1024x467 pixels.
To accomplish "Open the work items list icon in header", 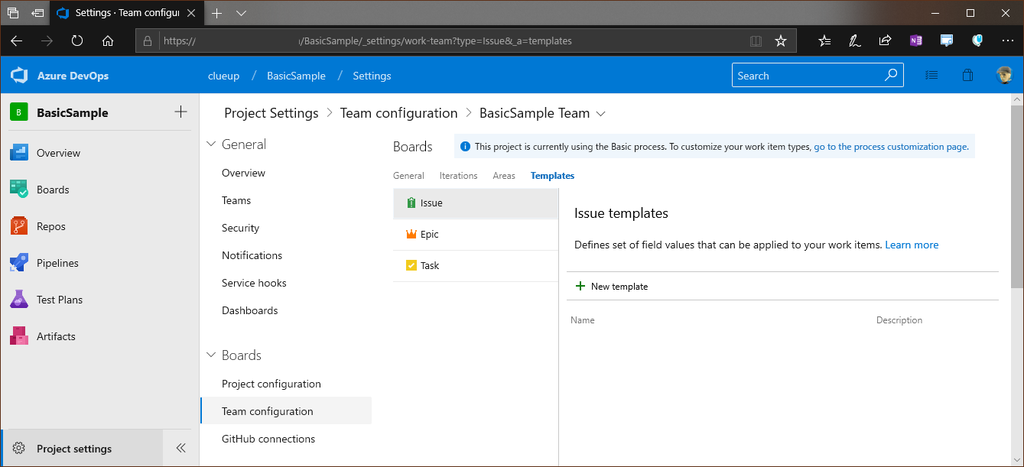I will coord(932,75).
